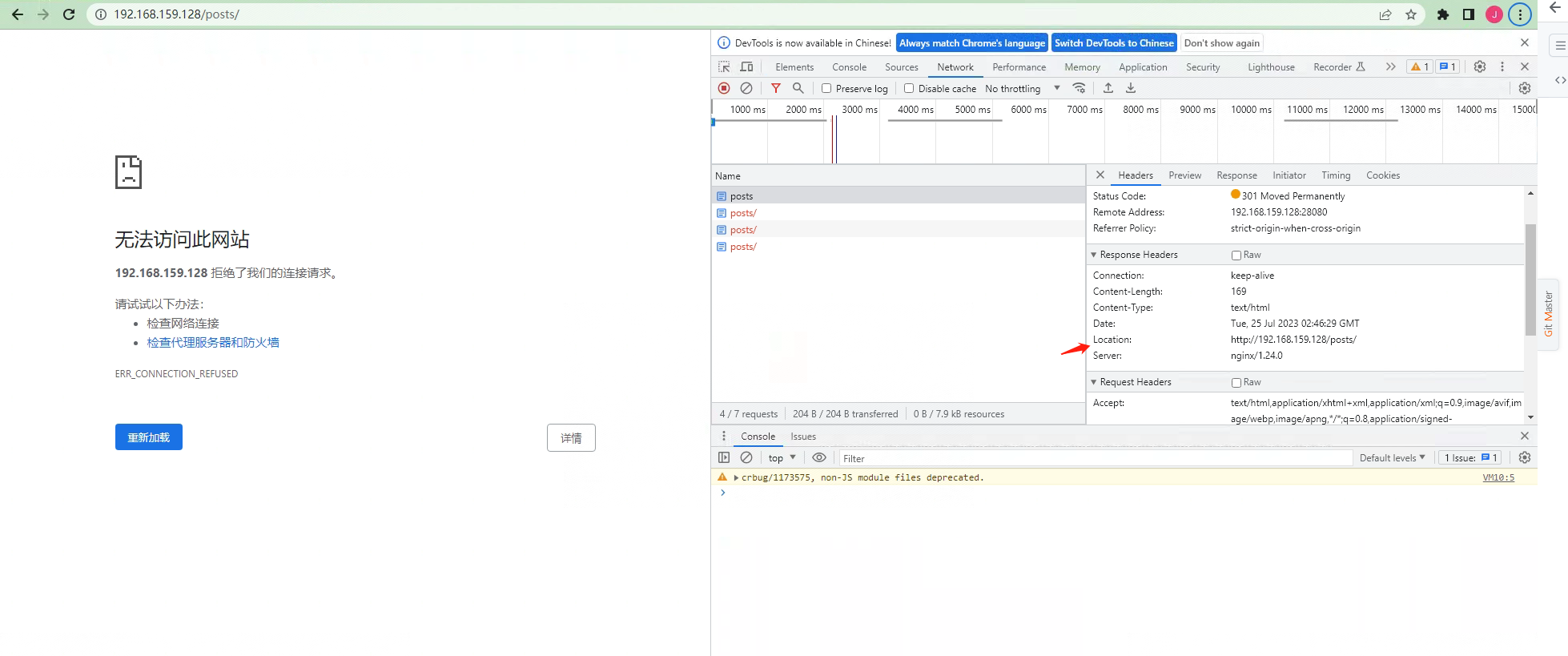Check Raw under Response Headers
The width and height of the screenshot is (1568, 656).
pos(1236,256)
